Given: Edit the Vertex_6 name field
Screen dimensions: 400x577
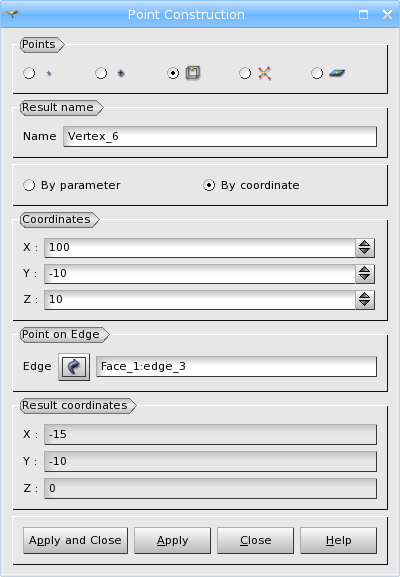Looking at the screenshot, I should [220, 137].
